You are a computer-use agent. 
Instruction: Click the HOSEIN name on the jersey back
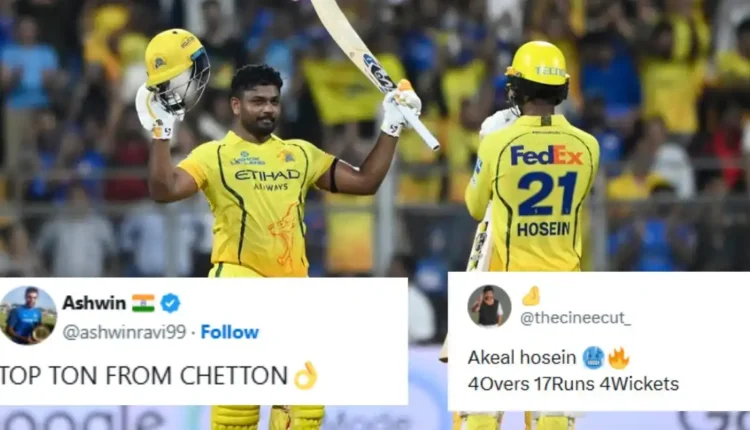543,230
